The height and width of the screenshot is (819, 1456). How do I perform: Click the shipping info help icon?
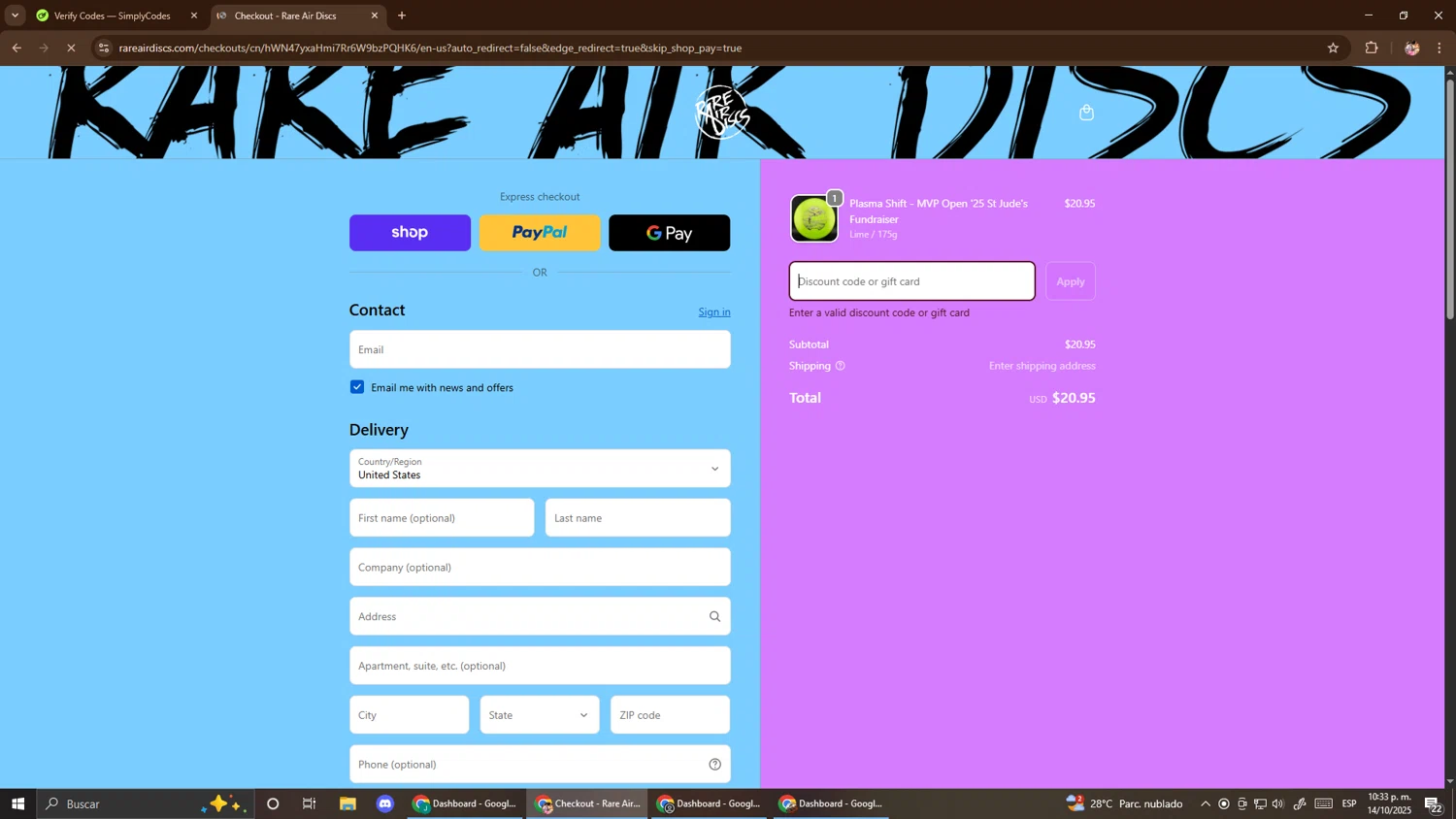point(841,366)
